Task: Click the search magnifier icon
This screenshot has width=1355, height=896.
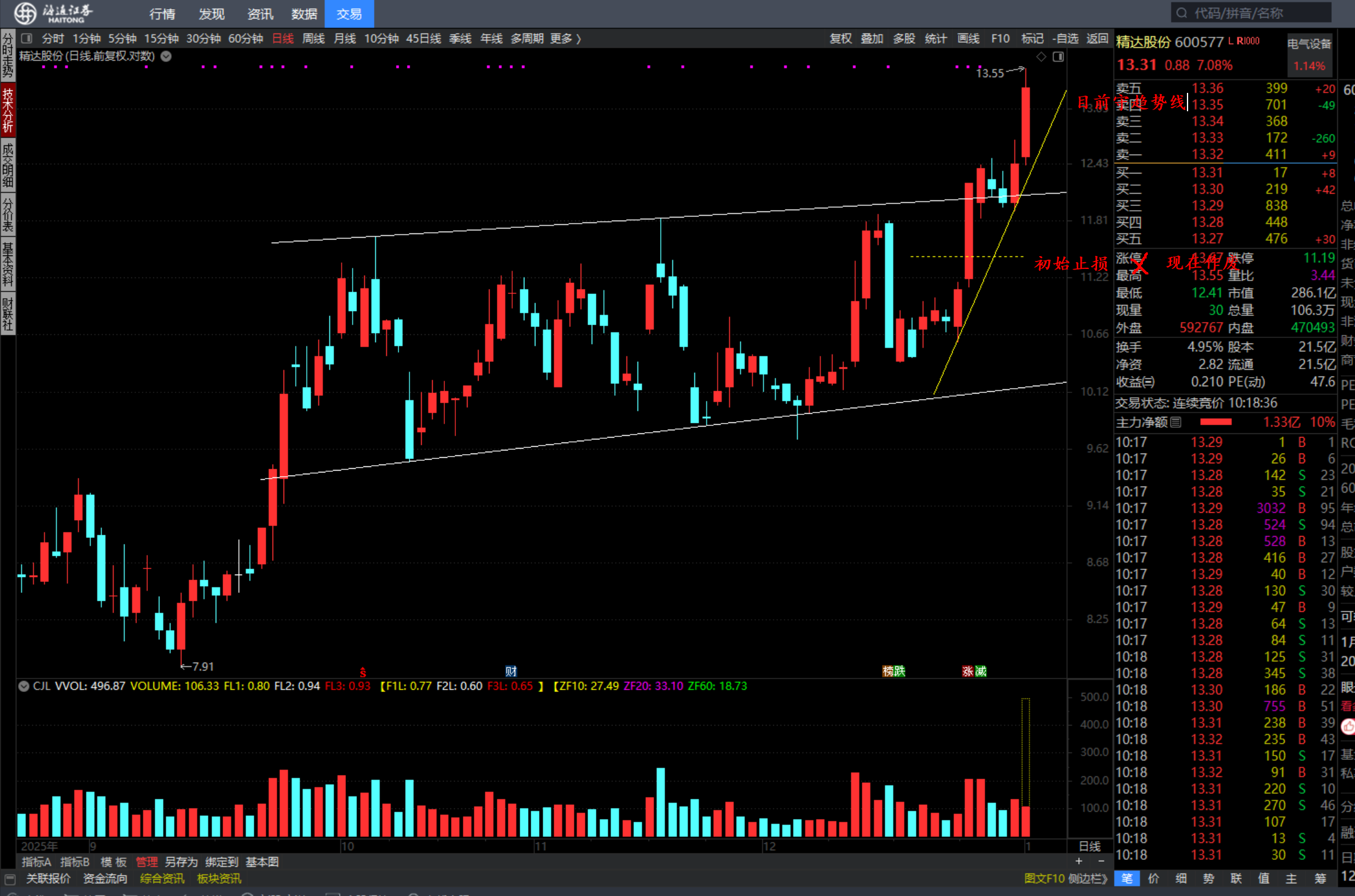Action: point(1182,13)
